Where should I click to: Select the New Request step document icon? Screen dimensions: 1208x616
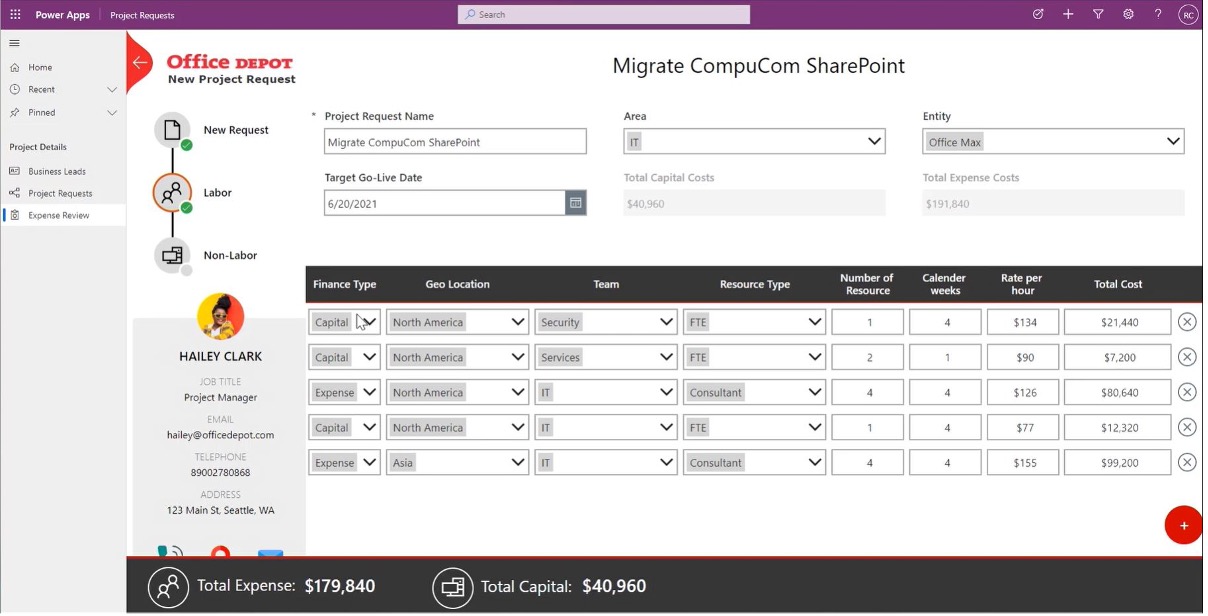coord(173,130)
